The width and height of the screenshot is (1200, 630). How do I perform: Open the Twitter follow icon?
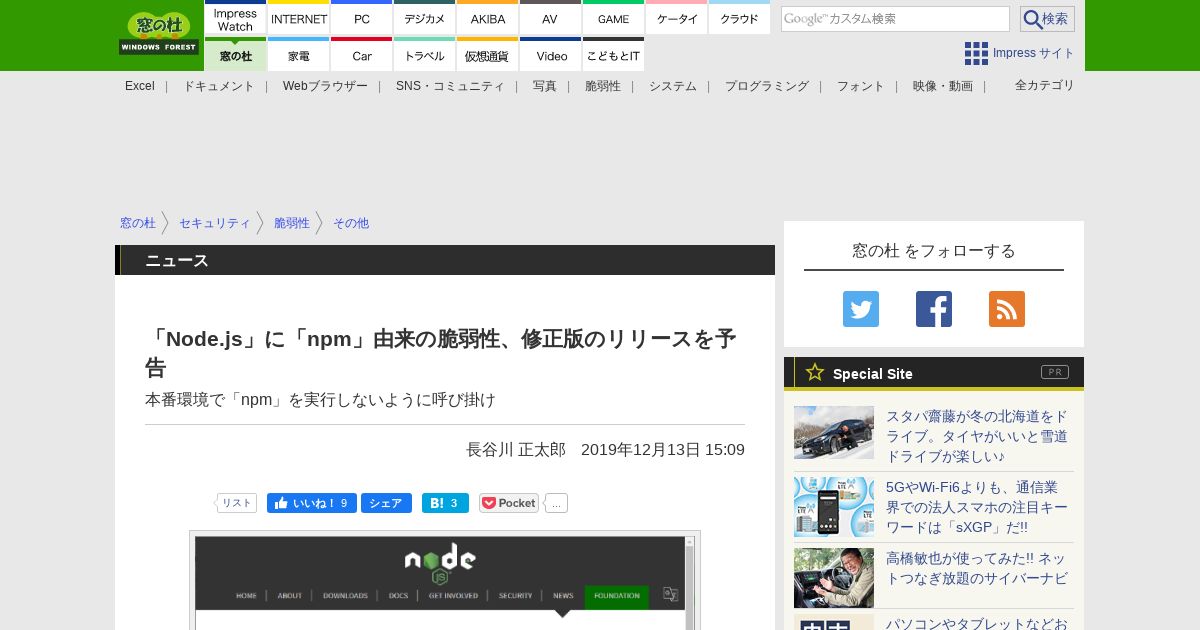[861, 309]
